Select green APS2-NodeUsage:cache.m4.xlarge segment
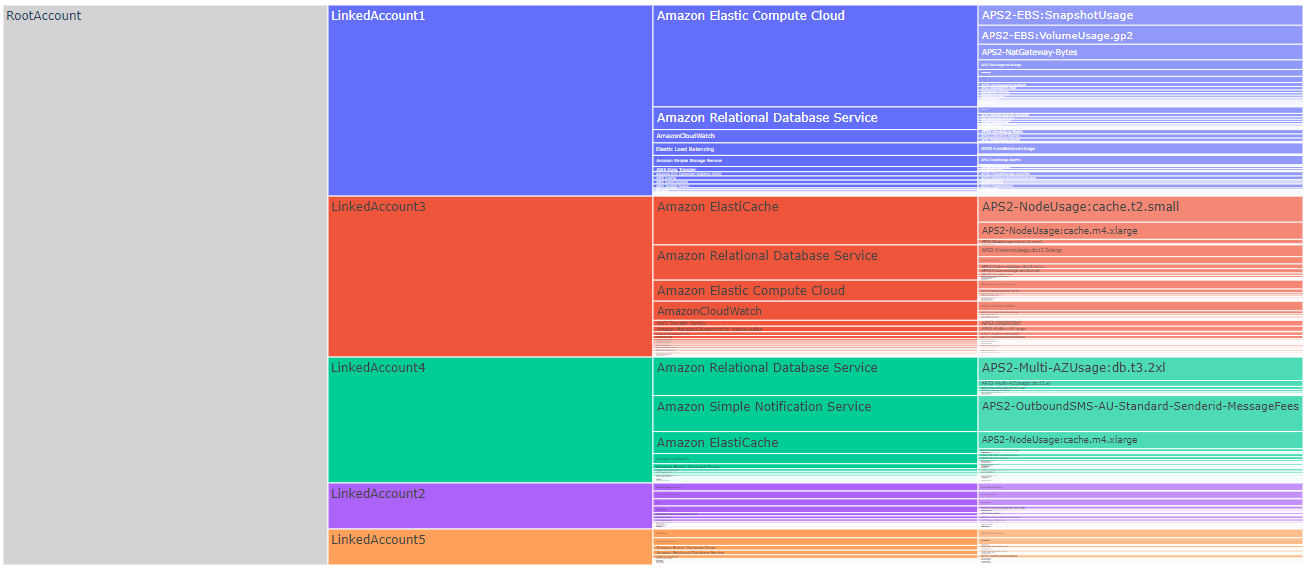This screenshot has height=568, width=1309. coord(1141,440)
